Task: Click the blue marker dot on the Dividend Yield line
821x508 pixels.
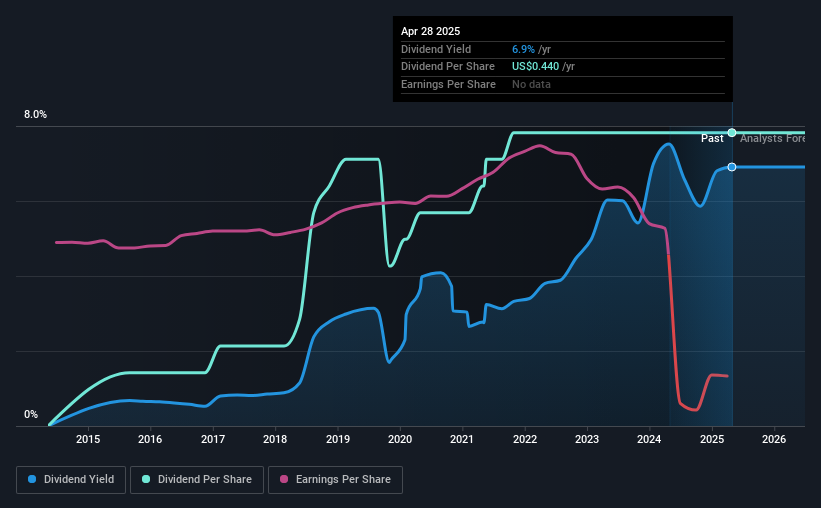Action: [732, 167]
